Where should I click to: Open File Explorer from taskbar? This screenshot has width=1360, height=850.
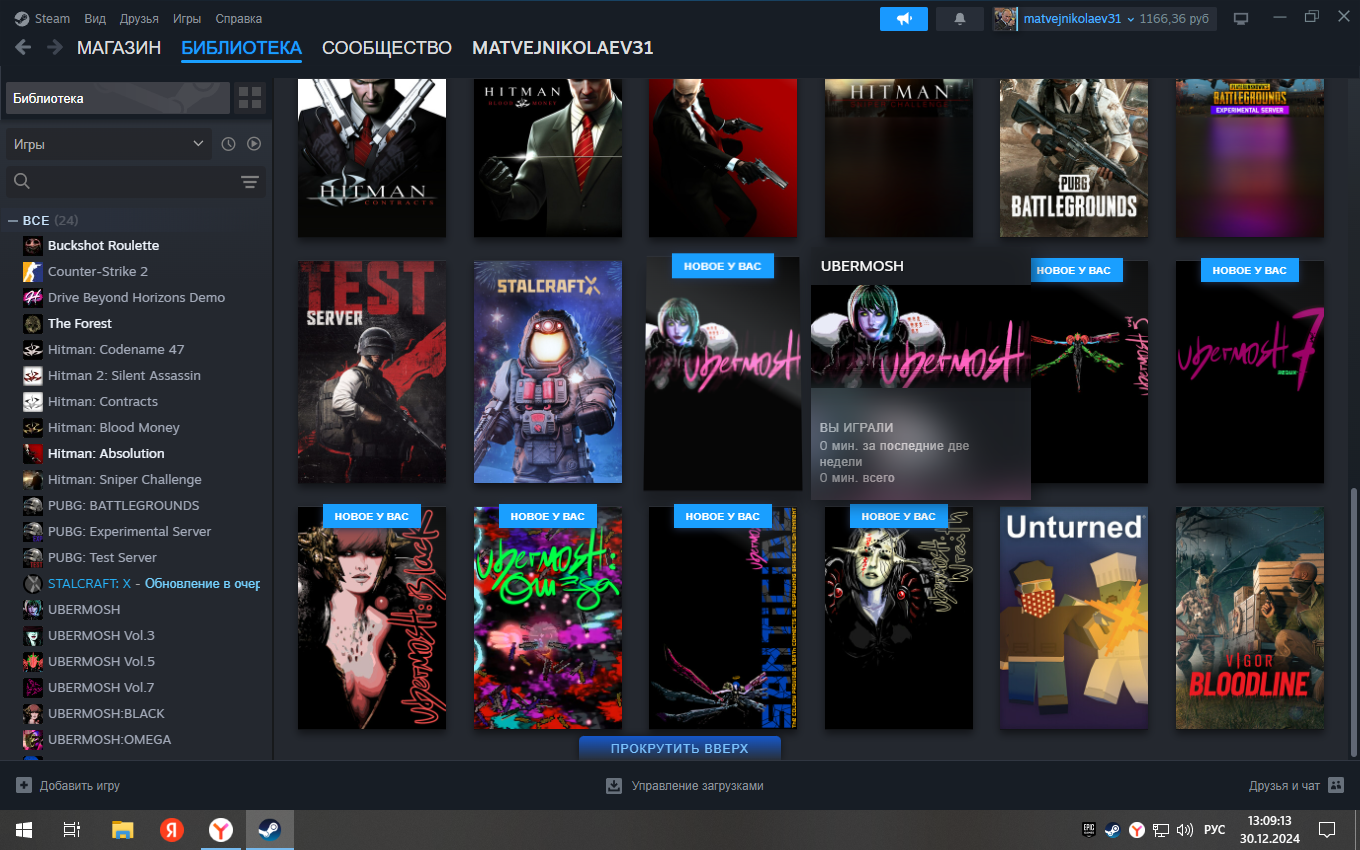click(122, 830)
